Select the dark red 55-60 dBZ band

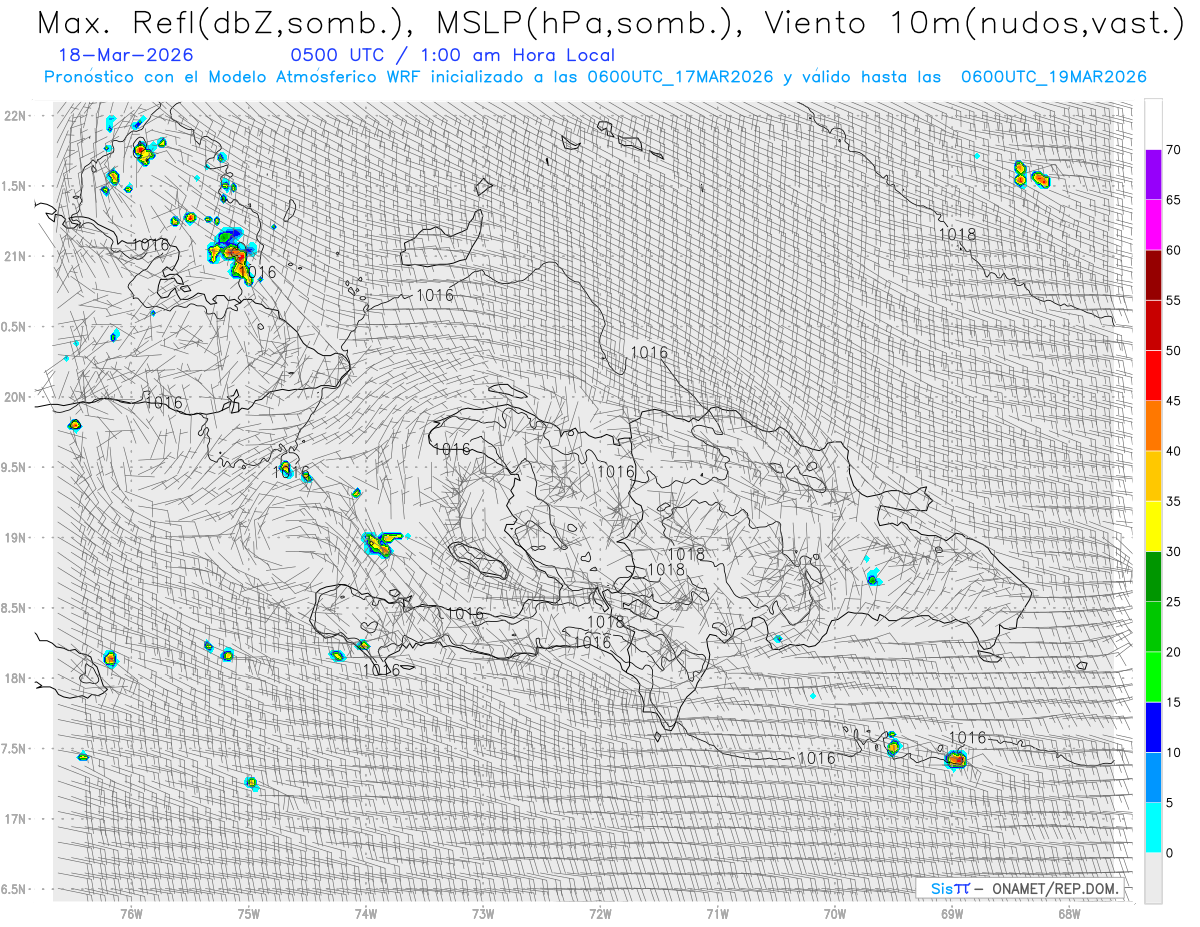click(x=1153, y=275)
